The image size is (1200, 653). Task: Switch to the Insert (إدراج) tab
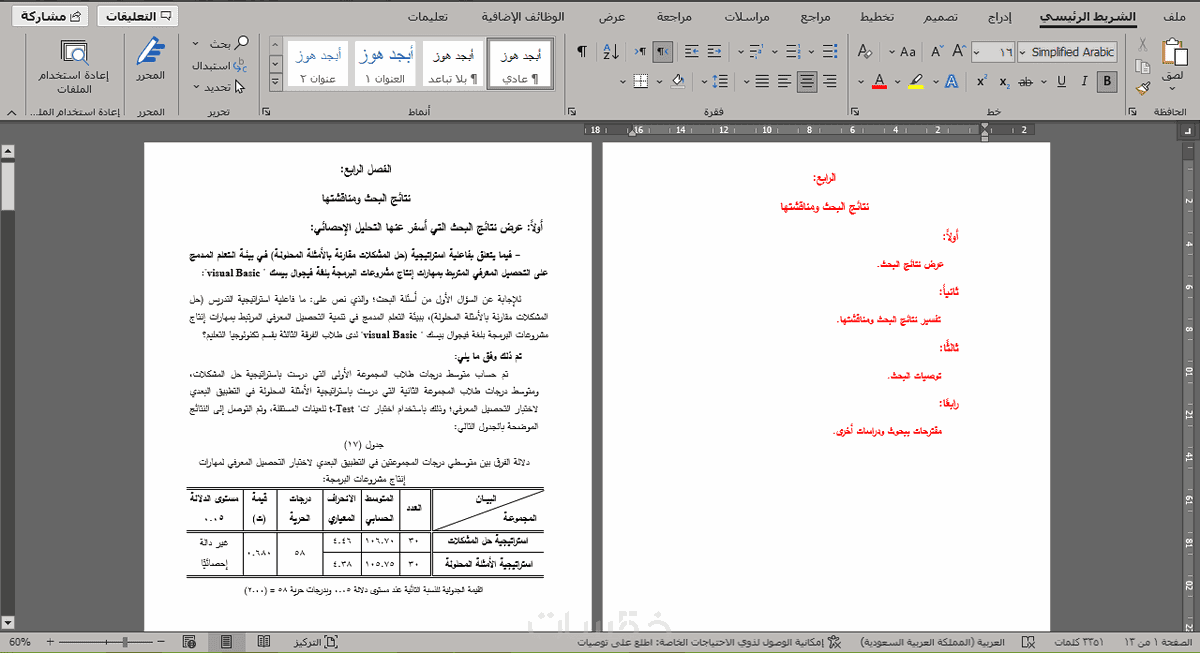999,17
